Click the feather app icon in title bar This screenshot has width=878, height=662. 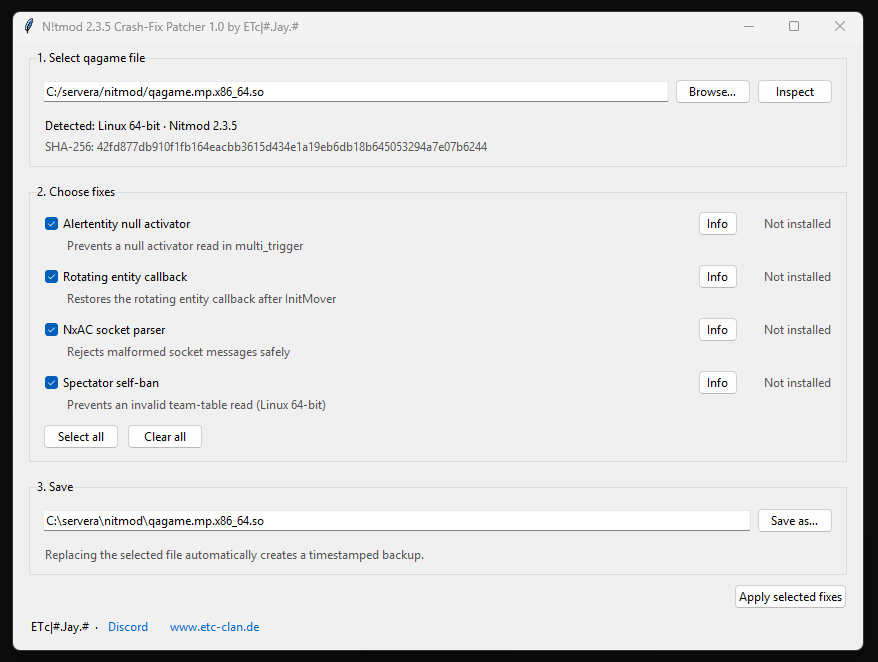click(29, 26)
